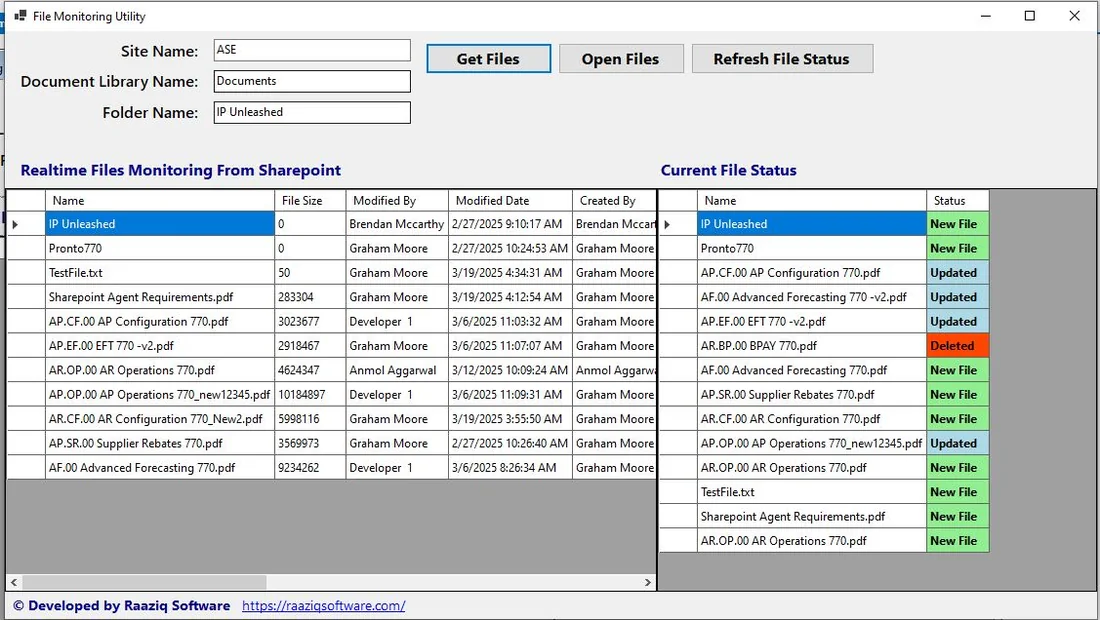Select AR.OP.00 AR Operations 770.pdf in left grid
The image size is (1100, 620).
pos(160,370)
